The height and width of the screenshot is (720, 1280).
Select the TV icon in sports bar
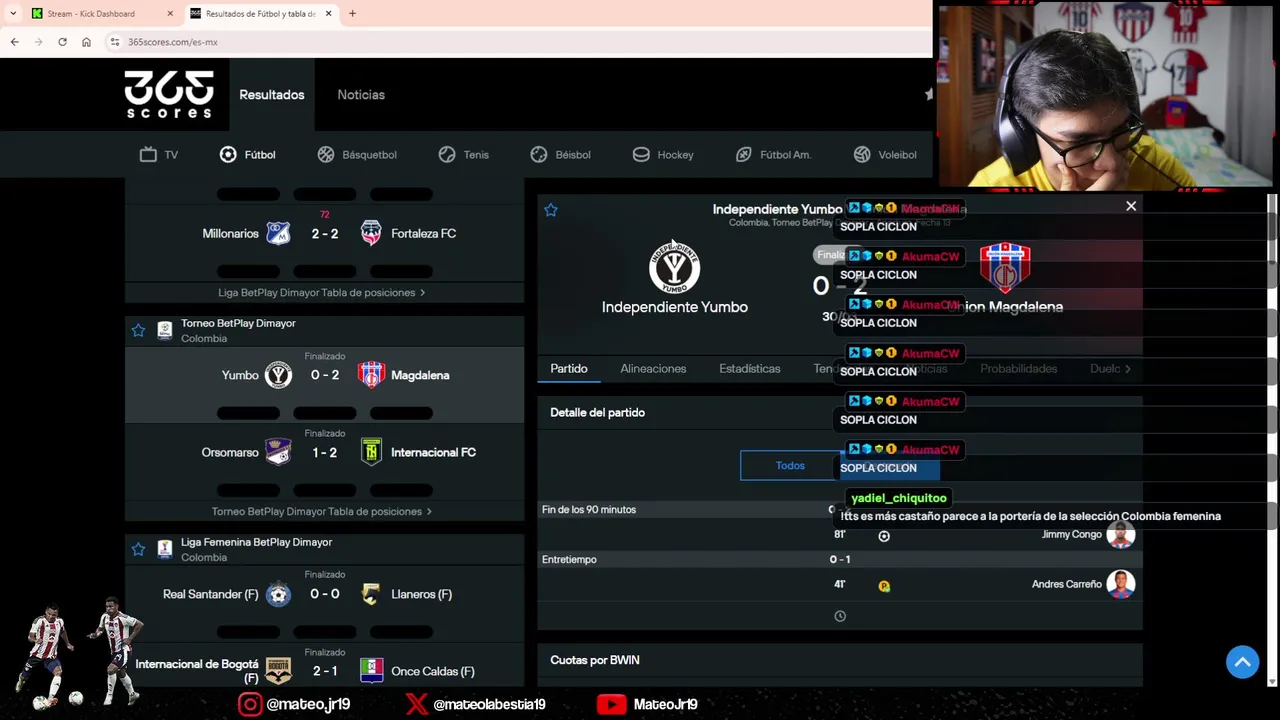click(148, 154)
